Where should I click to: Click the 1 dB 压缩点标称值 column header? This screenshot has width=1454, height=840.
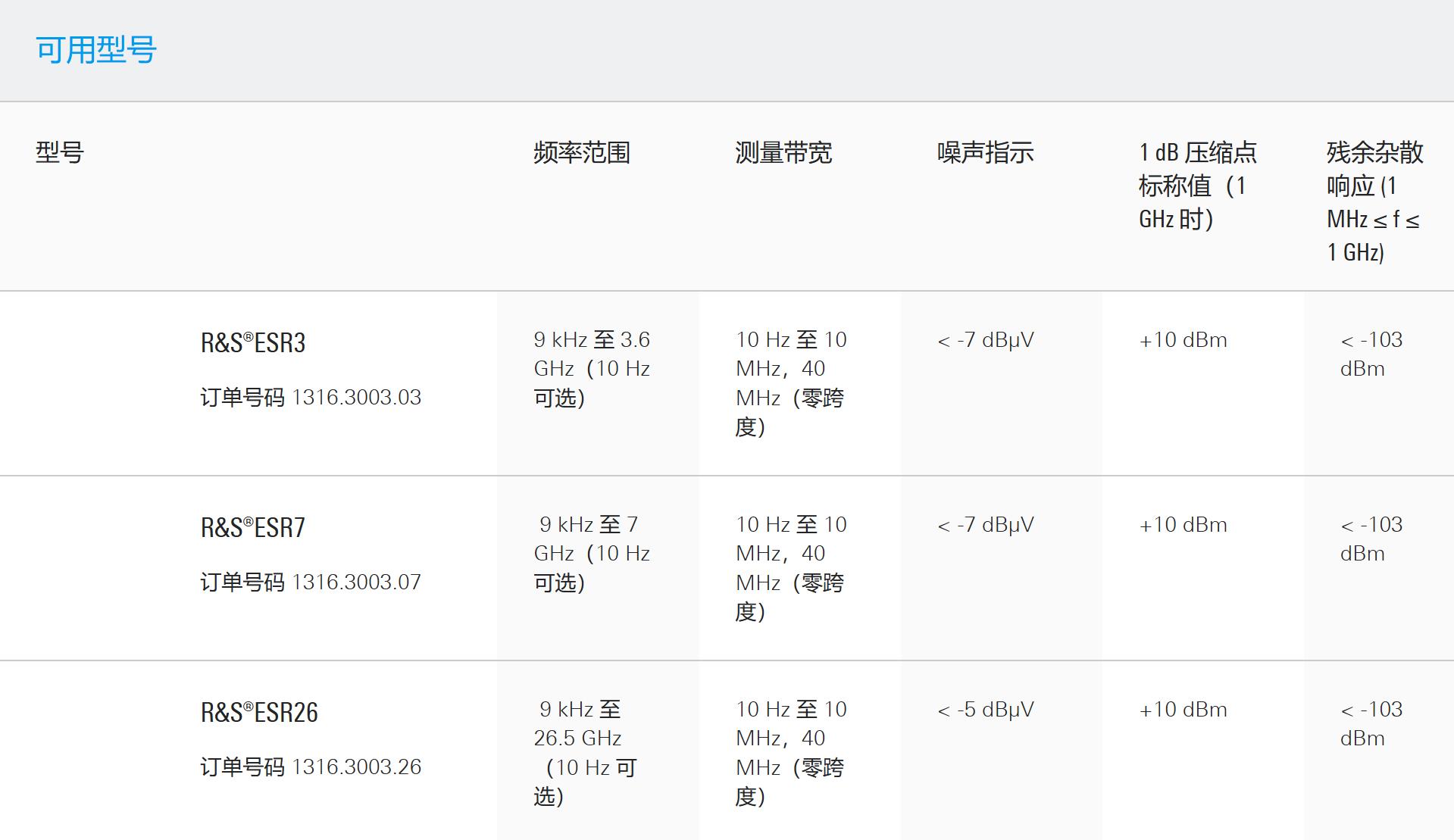(1198, 186)
